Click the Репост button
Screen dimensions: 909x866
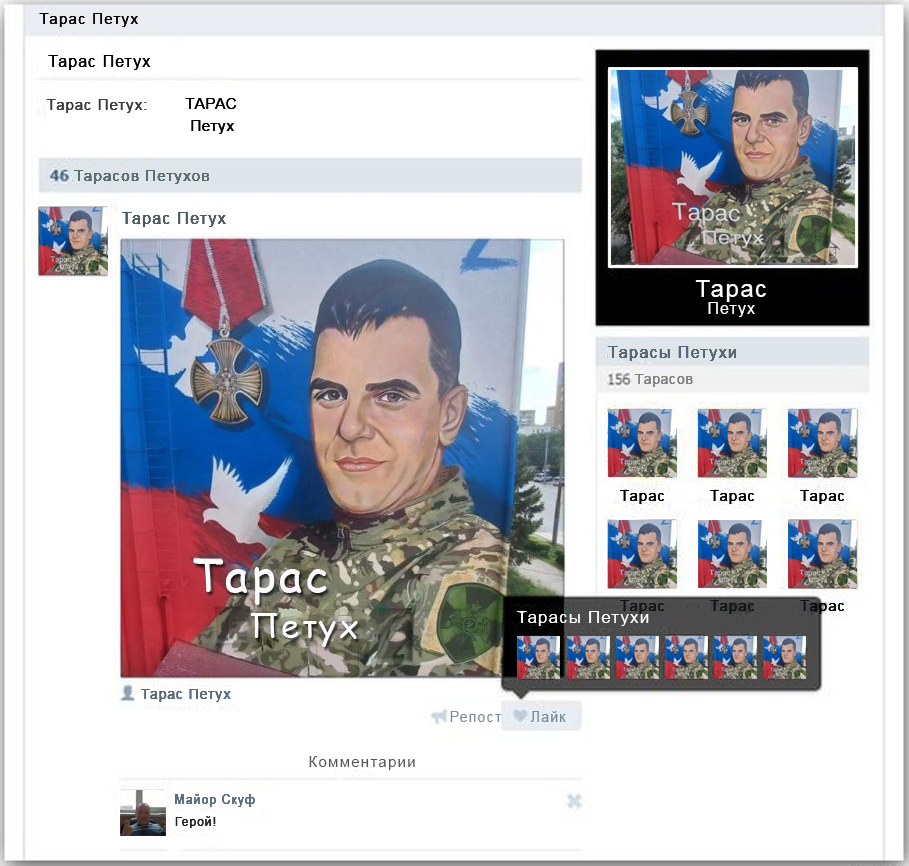(x=467, y=717)
